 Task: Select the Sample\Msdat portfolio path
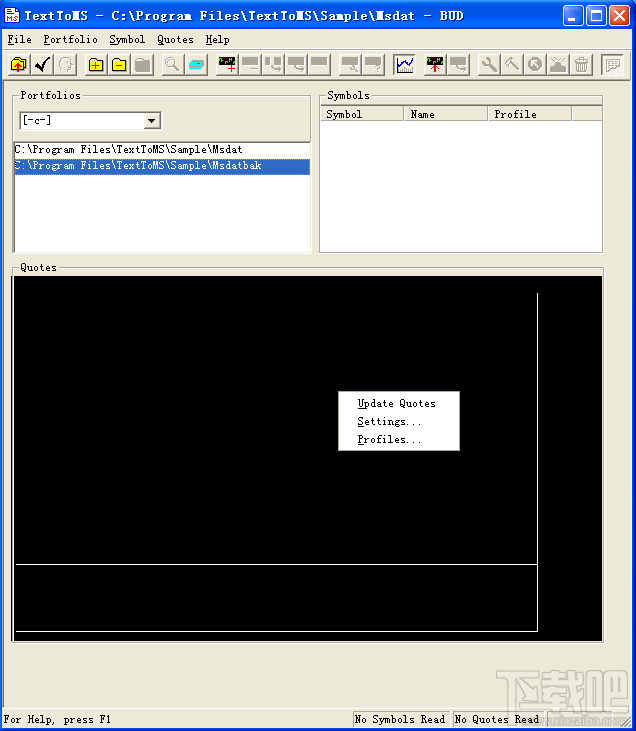[162, 150]
